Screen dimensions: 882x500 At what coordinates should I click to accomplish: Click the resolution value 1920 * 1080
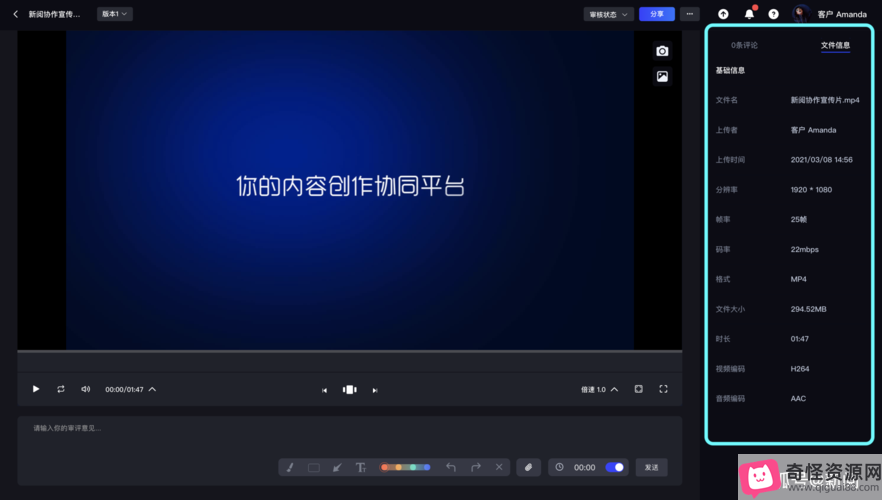[x=811, y=190]
